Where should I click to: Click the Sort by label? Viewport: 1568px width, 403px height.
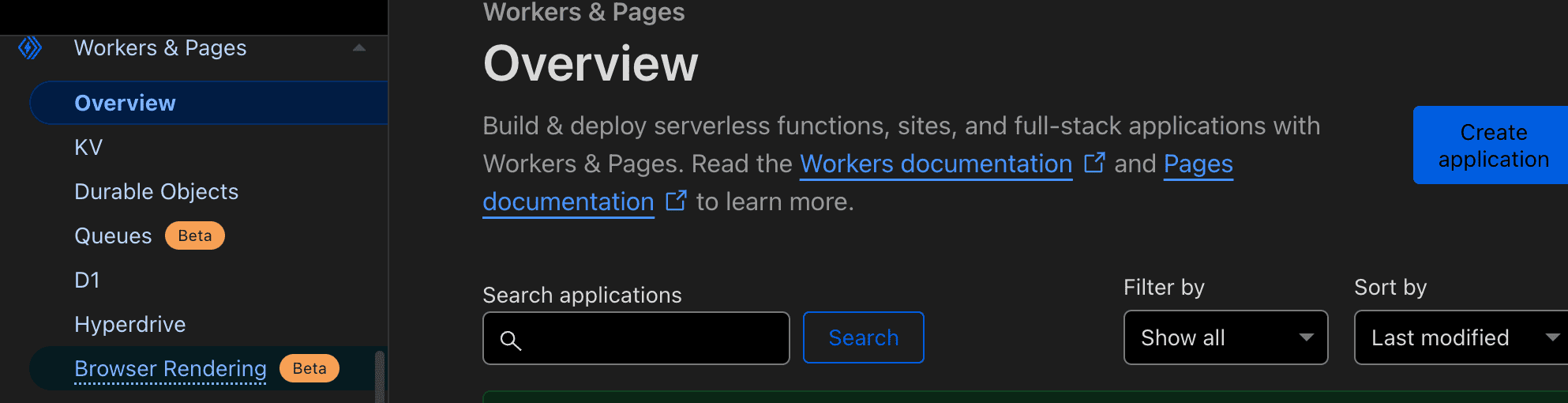tap(1390, 287)
